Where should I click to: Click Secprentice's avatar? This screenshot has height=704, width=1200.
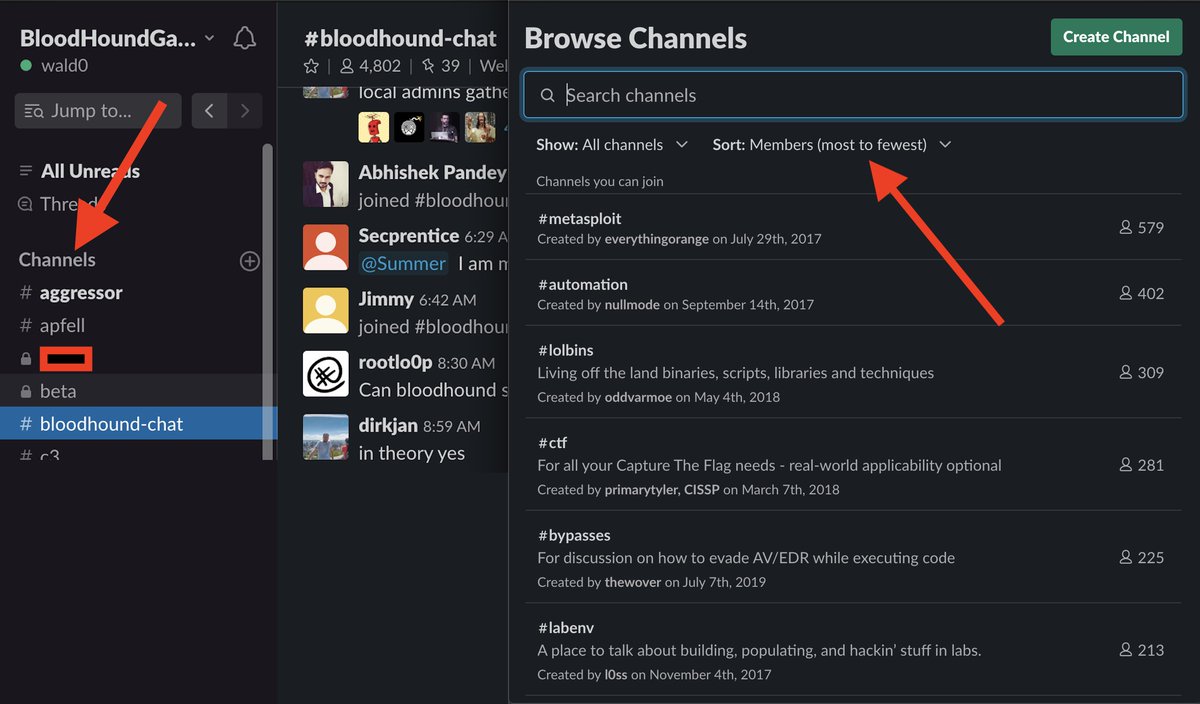[x=325, y=248]
